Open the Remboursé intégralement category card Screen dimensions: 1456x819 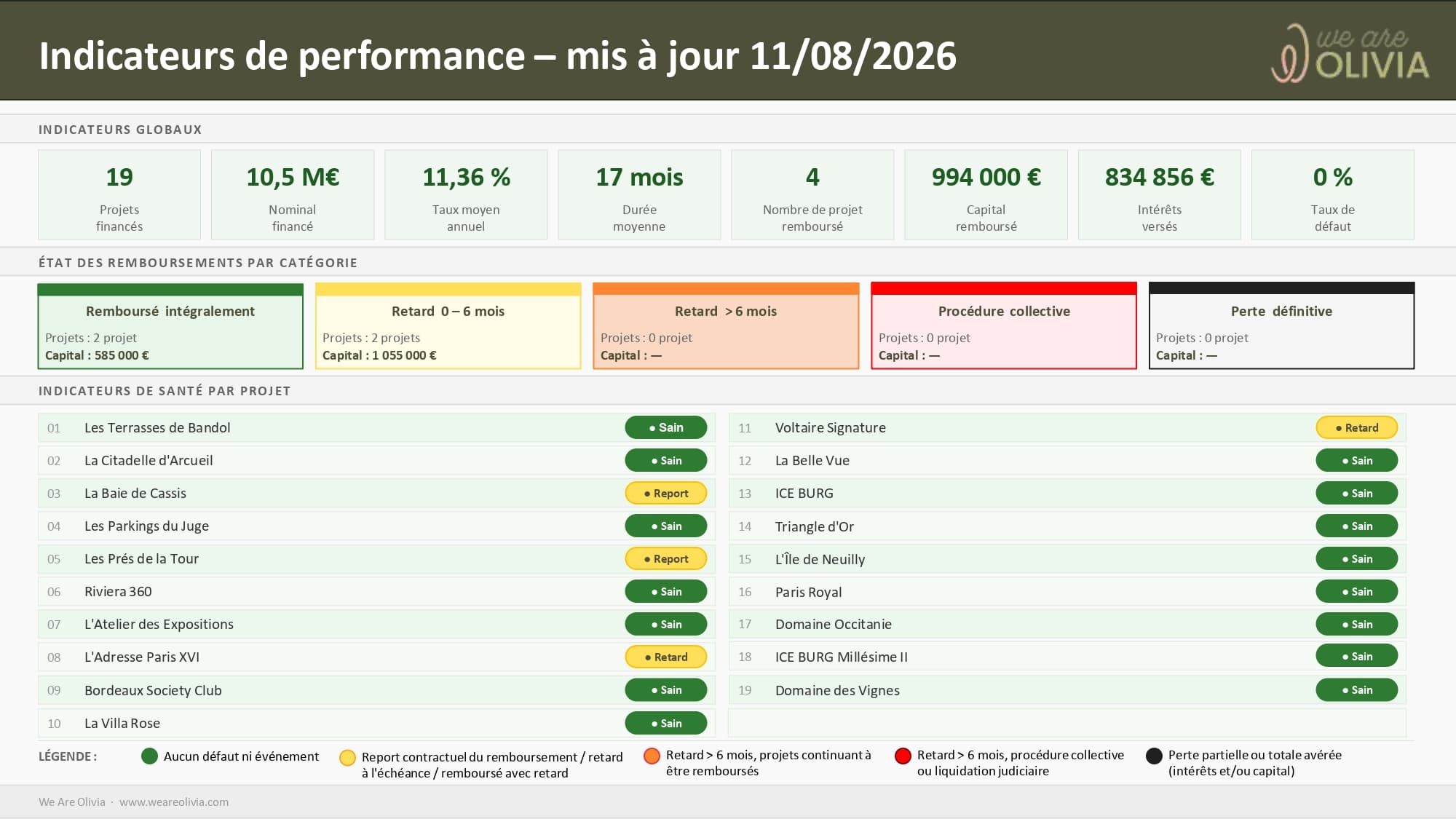pyautogui.click(x=170, y=326)
